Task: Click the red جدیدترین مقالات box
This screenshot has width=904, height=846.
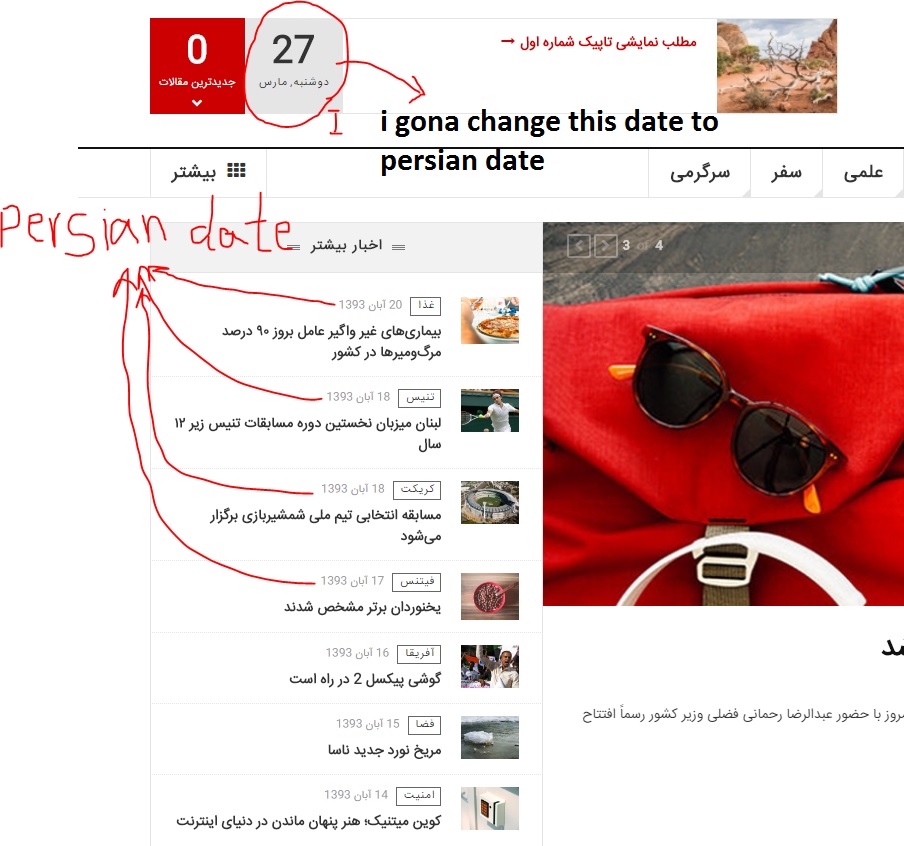Action: click(x=197, y=66)
